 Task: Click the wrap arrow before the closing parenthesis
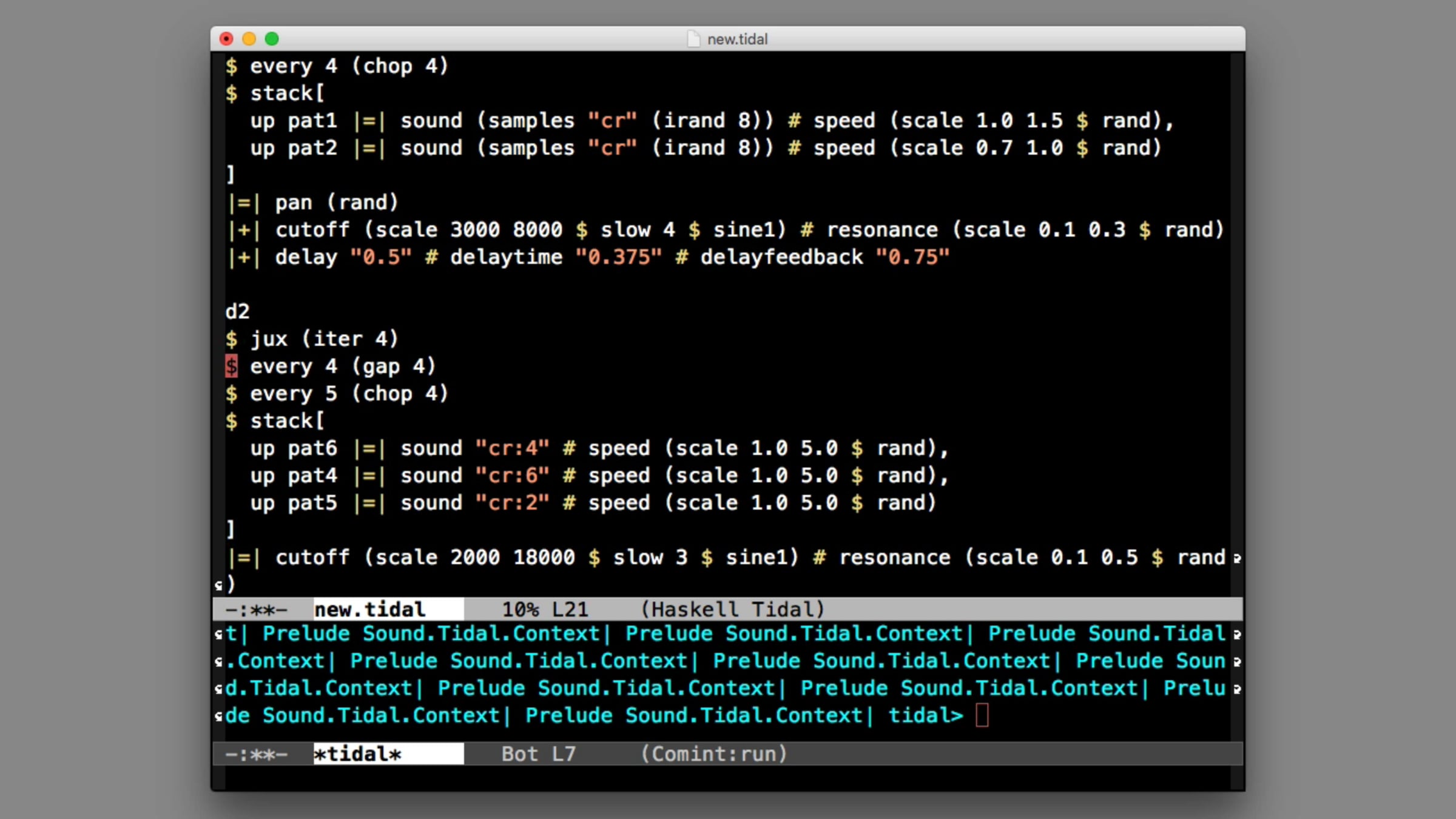pos(218,585)
